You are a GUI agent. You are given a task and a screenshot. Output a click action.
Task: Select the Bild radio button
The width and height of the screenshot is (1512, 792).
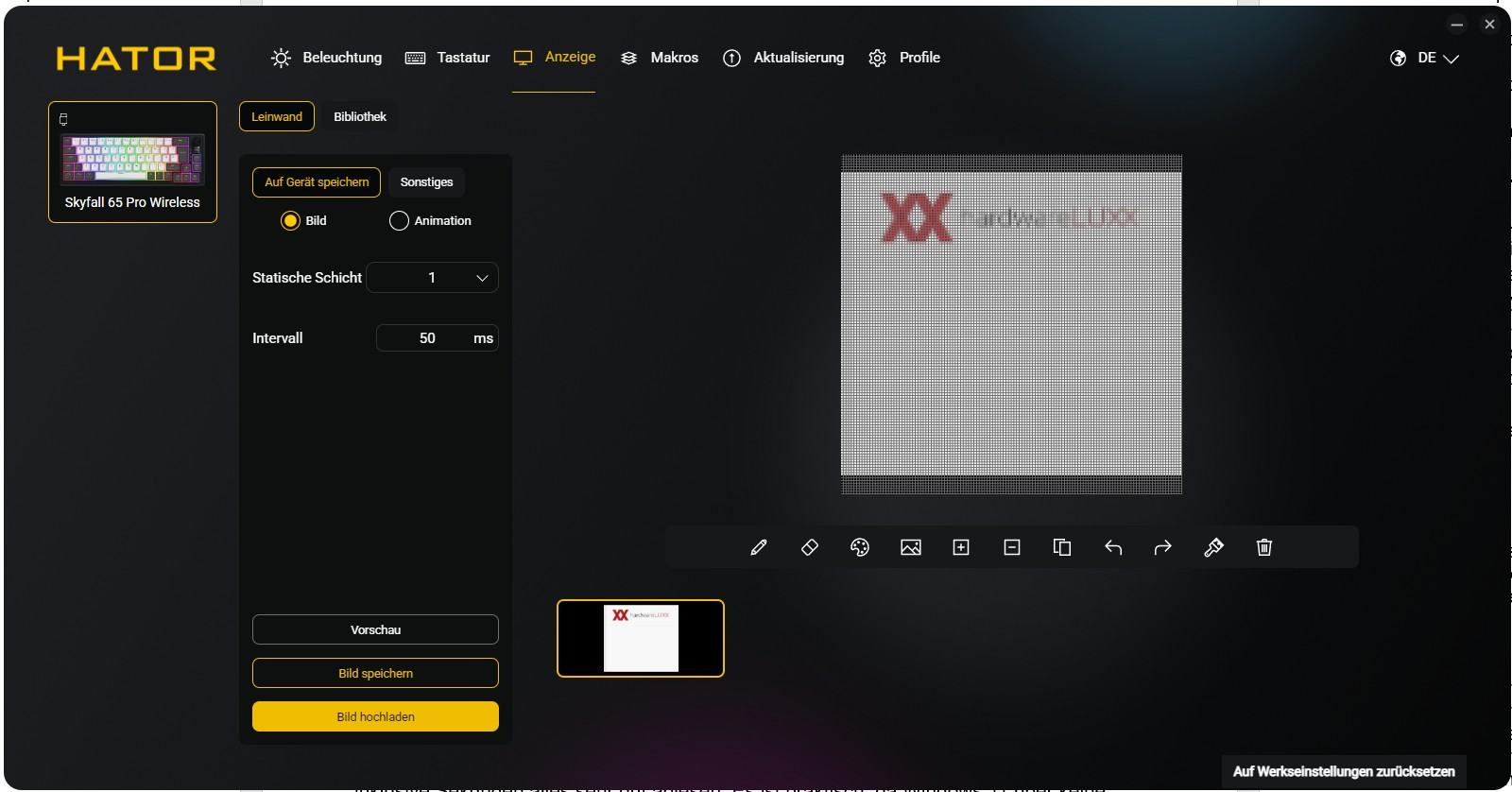point(290,221)
